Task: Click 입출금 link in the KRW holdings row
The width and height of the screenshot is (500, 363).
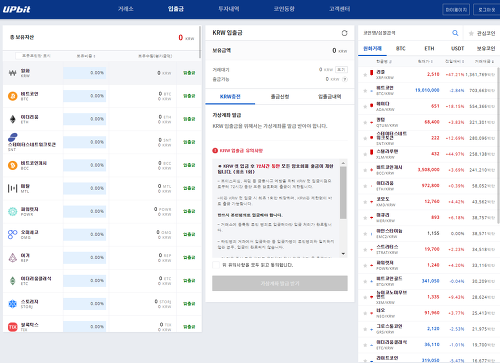Action: [x=189, y=73]
